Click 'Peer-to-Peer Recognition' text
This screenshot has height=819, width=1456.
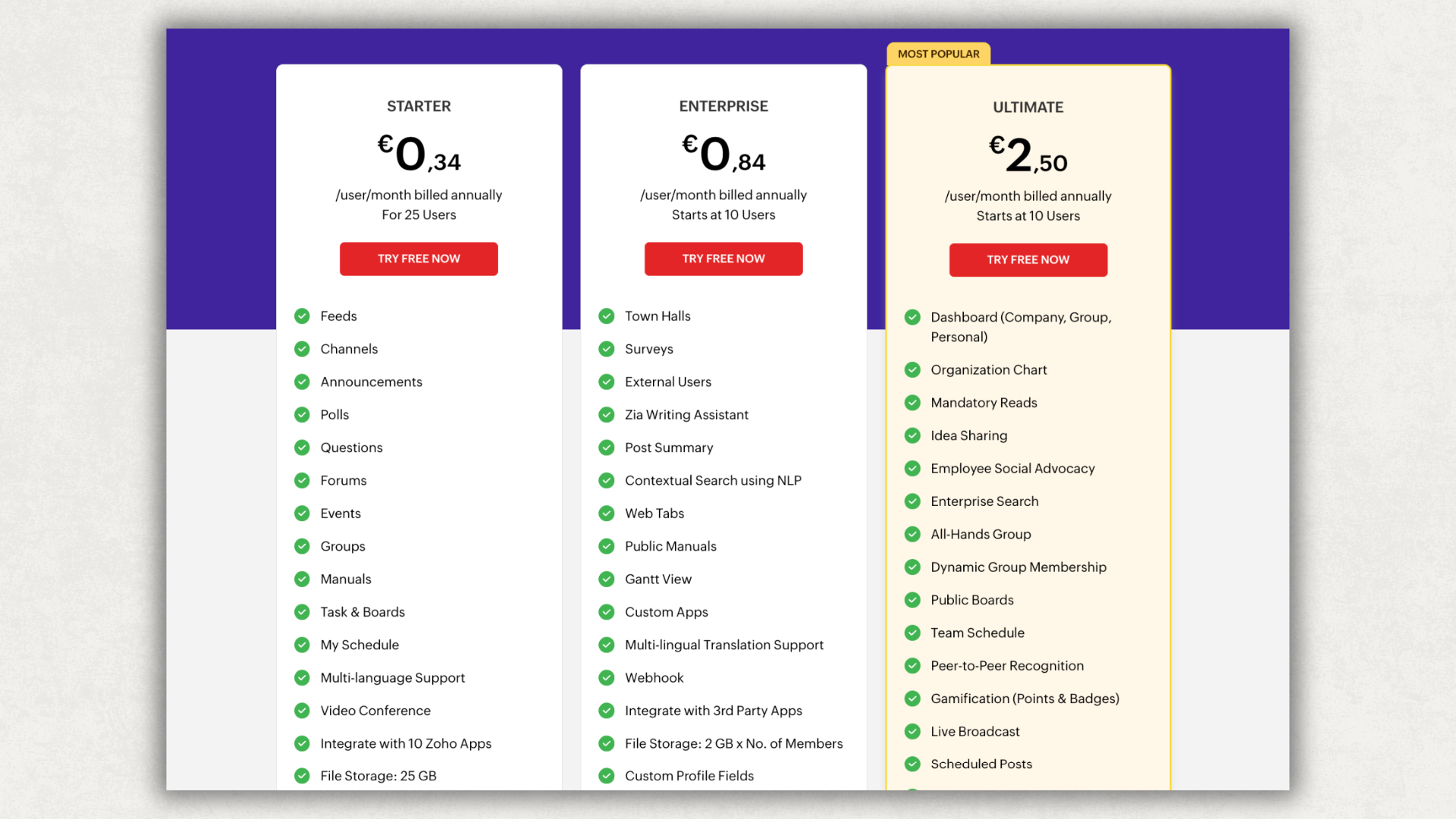click(x=1007, y=666)
